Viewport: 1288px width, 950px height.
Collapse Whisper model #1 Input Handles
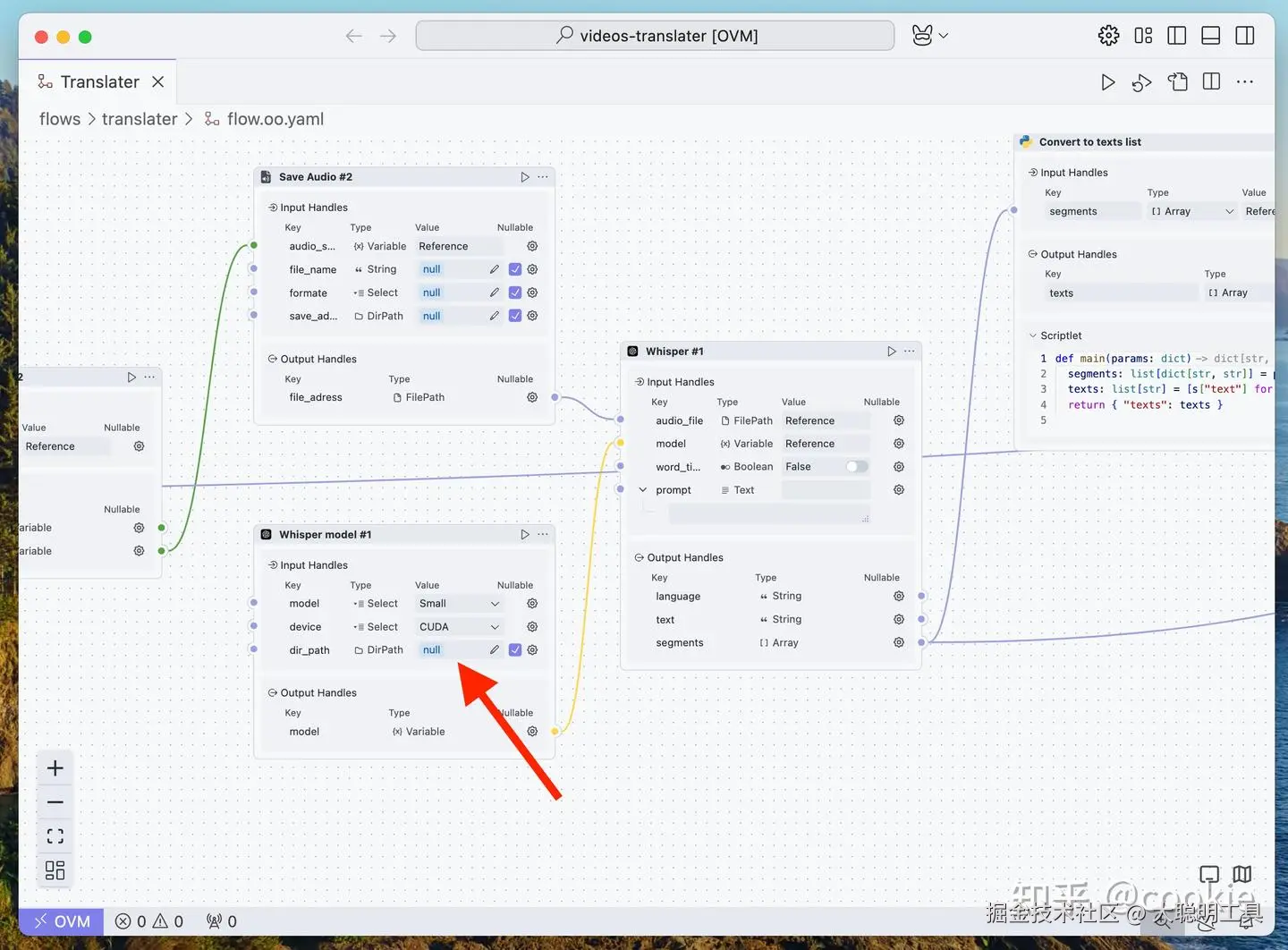(x=273, y=565)
